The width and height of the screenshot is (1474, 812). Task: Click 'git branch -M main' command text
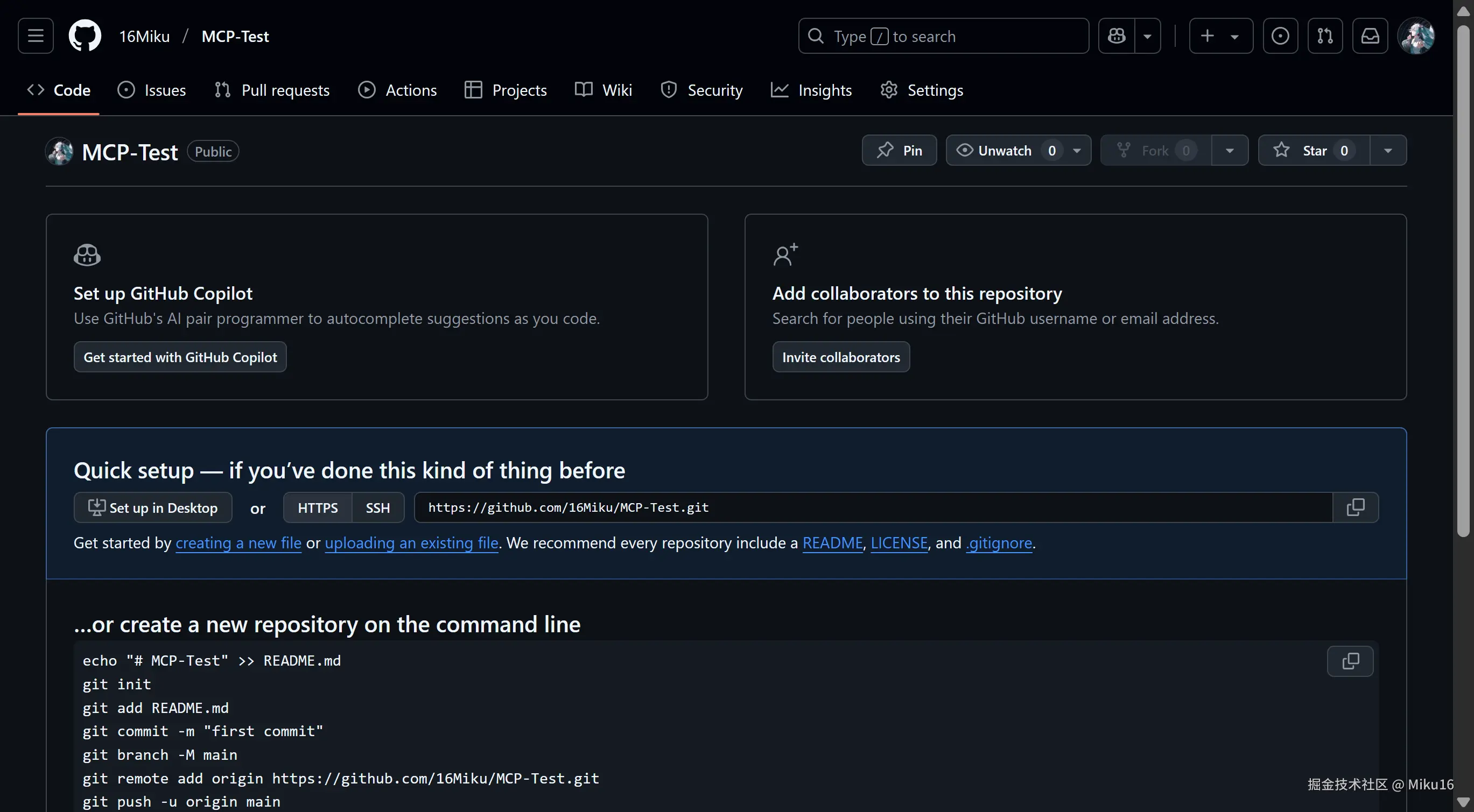[x=160, y=755]
